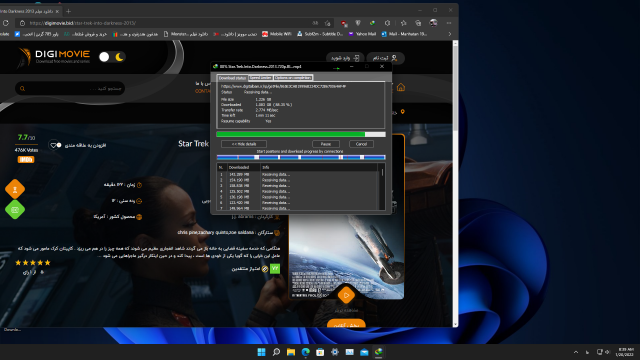Expand the system tray hidden icons chevron
Viewport: 640px width, 360px height.
(576, 352)
